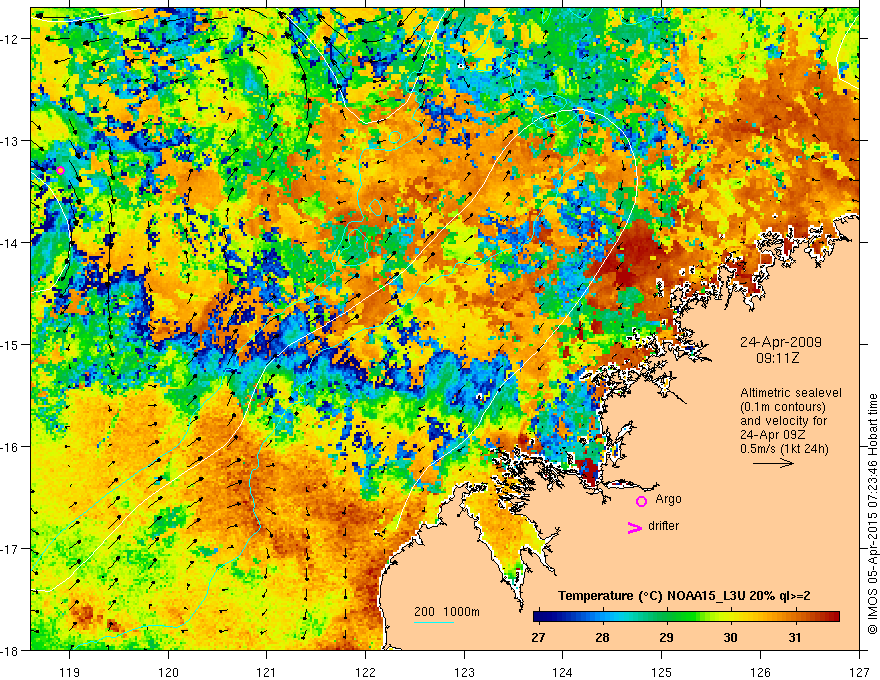This screenshot has height=680, width=880.
Task: Click the longitude axis label "121"
Action: pos(267,673)
